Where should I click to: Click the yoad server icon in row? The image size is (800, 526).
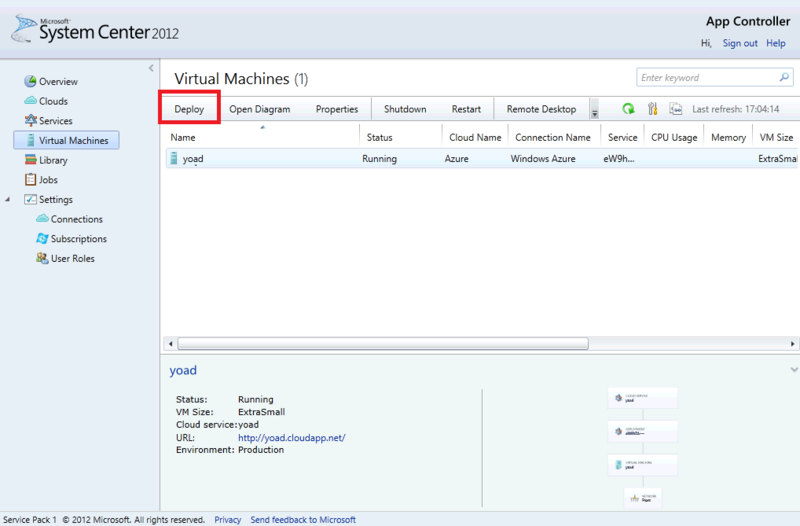click(x=174, y=159)
